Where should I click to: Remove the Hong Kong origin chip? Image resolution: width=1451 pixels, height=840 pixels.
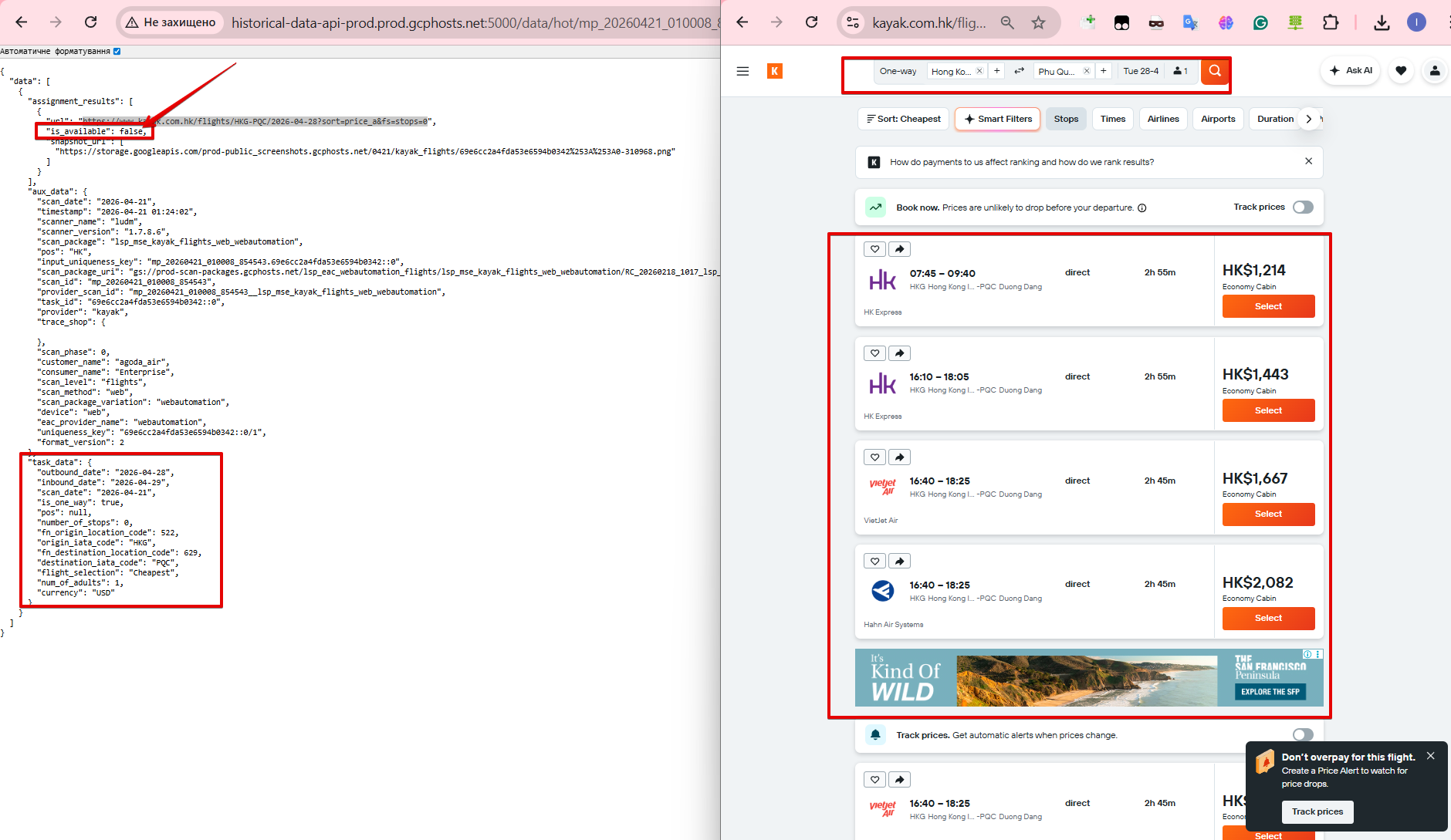pyautogui.click(x=979, y=71)
